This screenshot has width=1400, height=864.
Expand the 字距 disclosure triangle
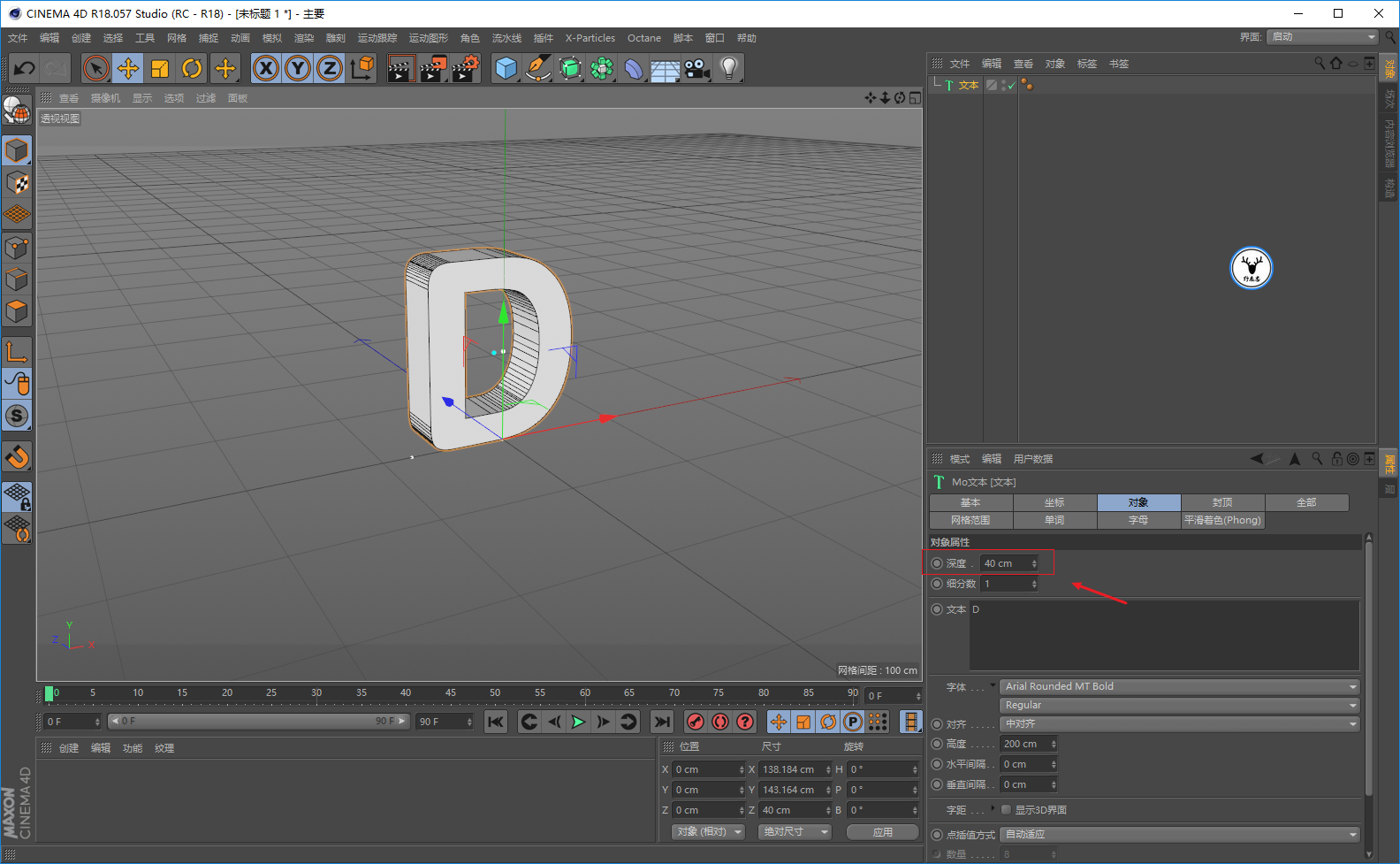click(x=993, y=808)
